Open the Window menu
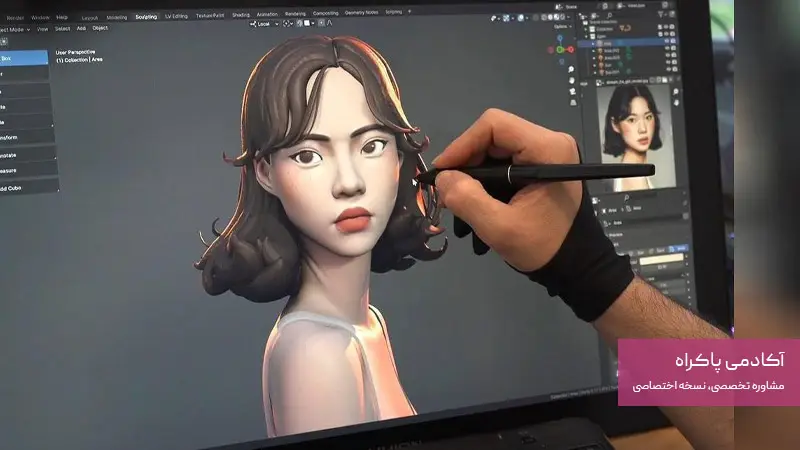 [40, 17]
